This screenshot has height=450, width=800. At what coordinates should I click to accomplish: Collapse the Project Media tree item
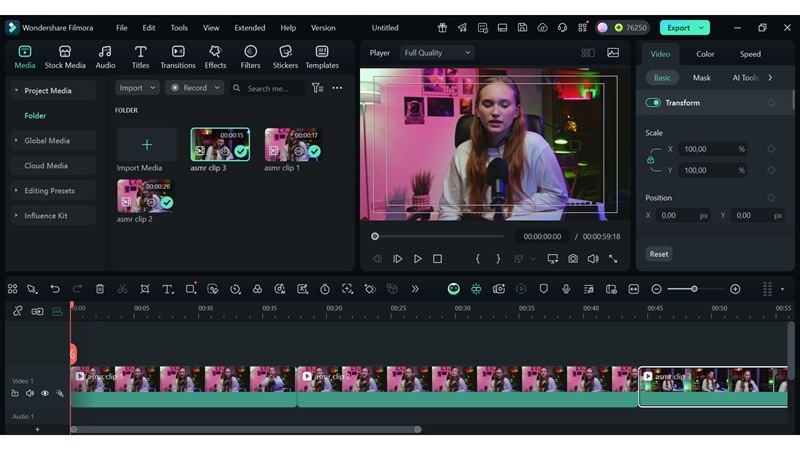[x=16, y=90]
